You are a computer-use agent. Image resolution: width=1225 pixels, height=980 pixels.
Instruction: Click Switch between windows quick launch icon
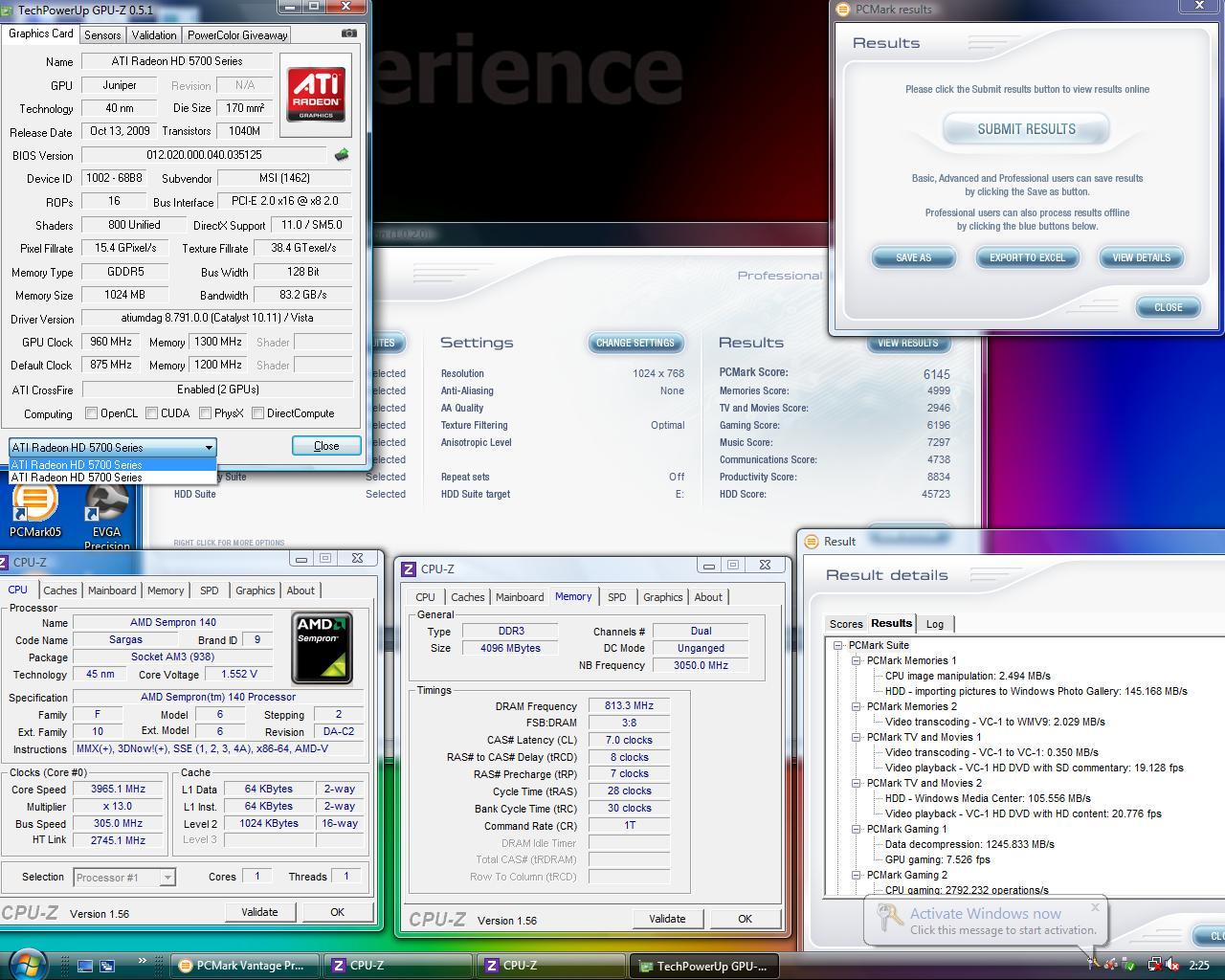[x=107, y=966]
